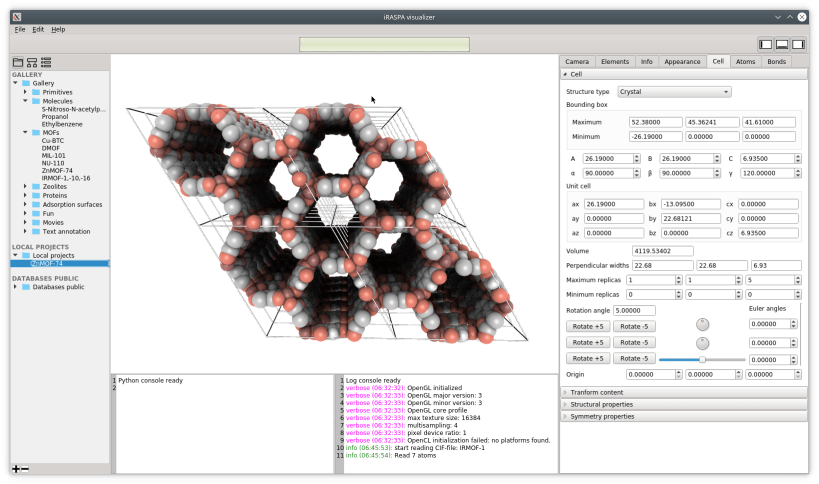
Task: Open the Structure type dropdown
Action: pos(674,91)
